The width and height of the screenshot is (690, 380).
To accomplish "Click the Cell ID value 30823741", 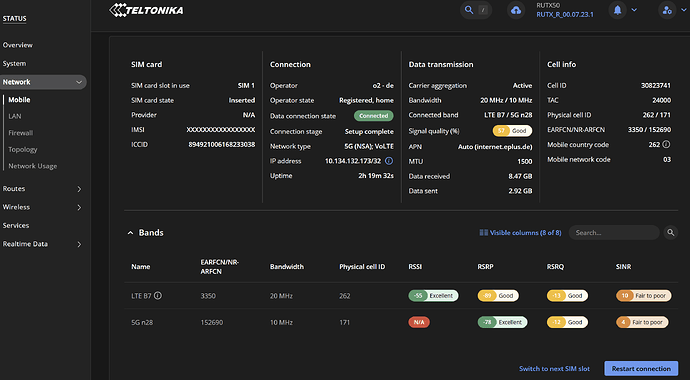I will coord(656,85).
